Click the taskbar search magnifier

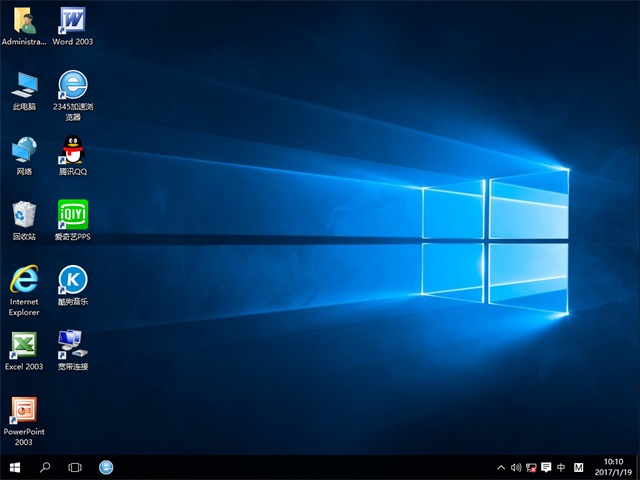[45, 467]
